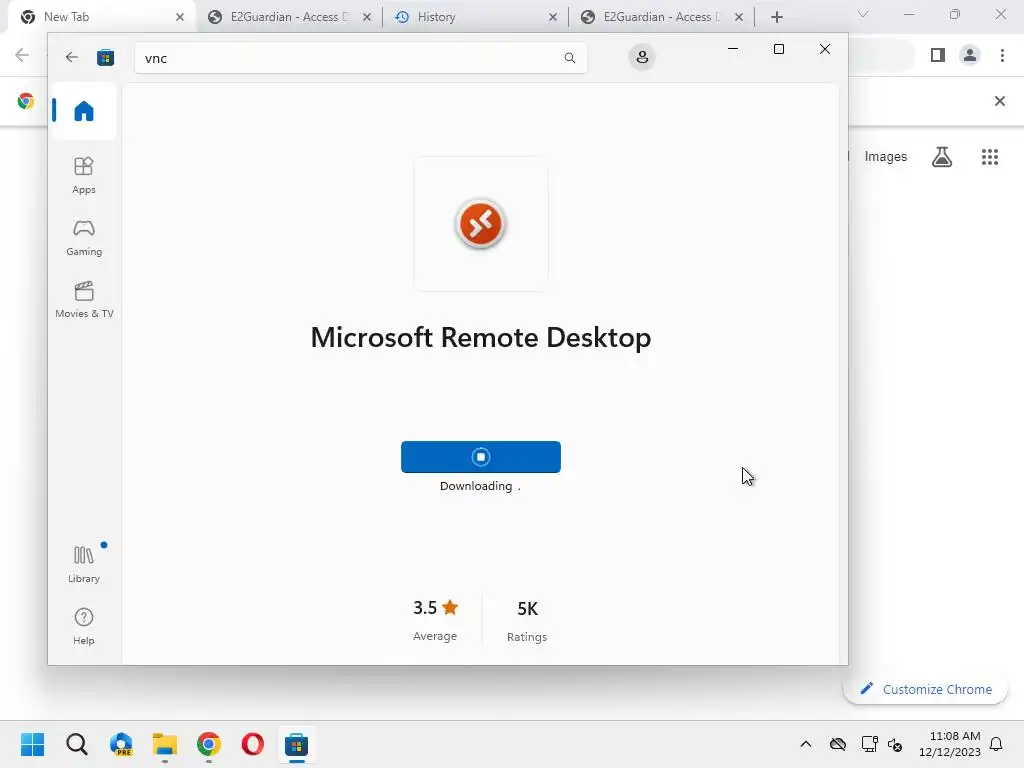Switch to the New Tab Chrome tab

pyautogui.click(x=100, y=17)
